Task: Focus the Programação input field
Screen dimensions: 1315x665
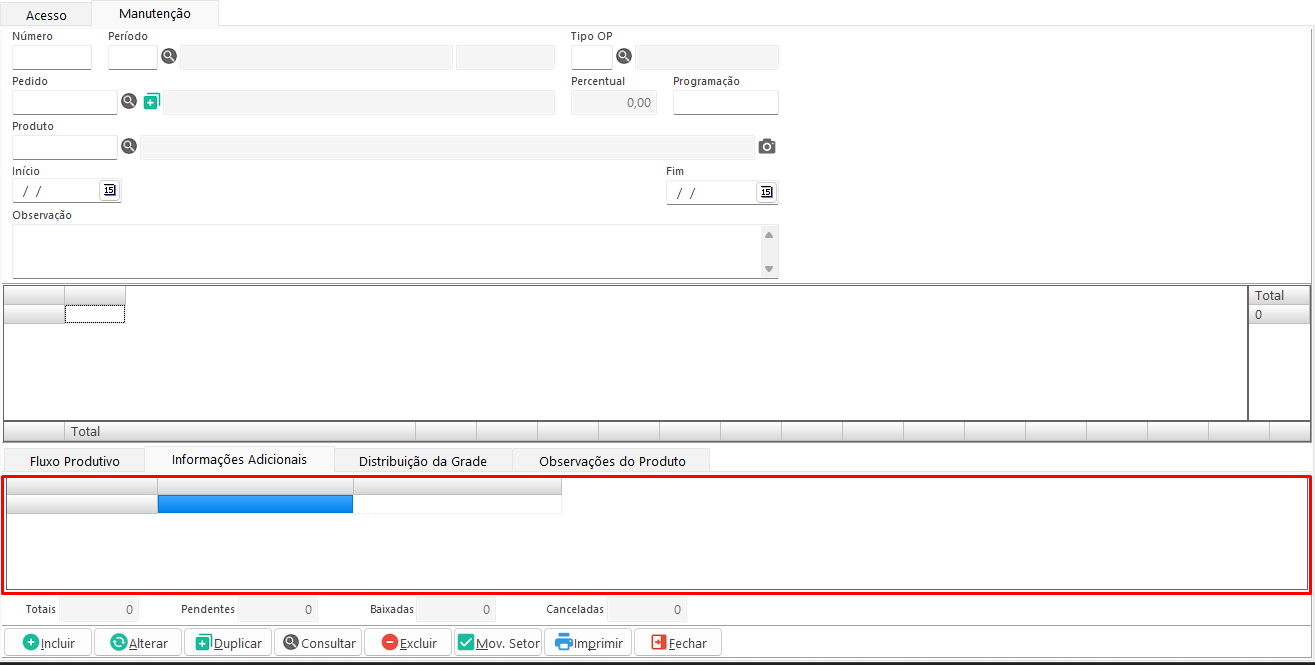Action: click(725, 103)
